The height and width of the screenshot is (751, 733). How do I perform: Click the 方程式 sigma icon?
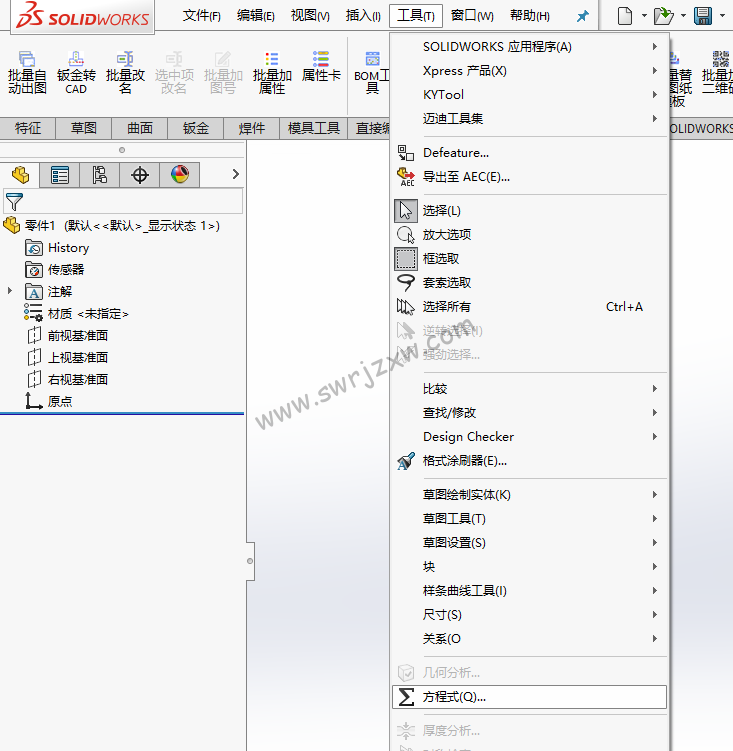tap(406, 697)
